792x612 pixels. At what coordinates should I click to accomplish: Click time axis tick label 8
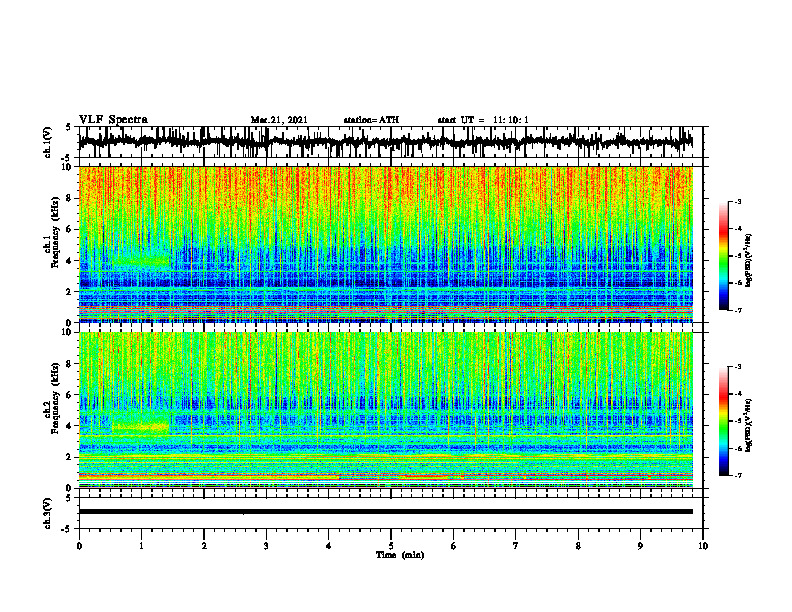[x=578, y=546]
